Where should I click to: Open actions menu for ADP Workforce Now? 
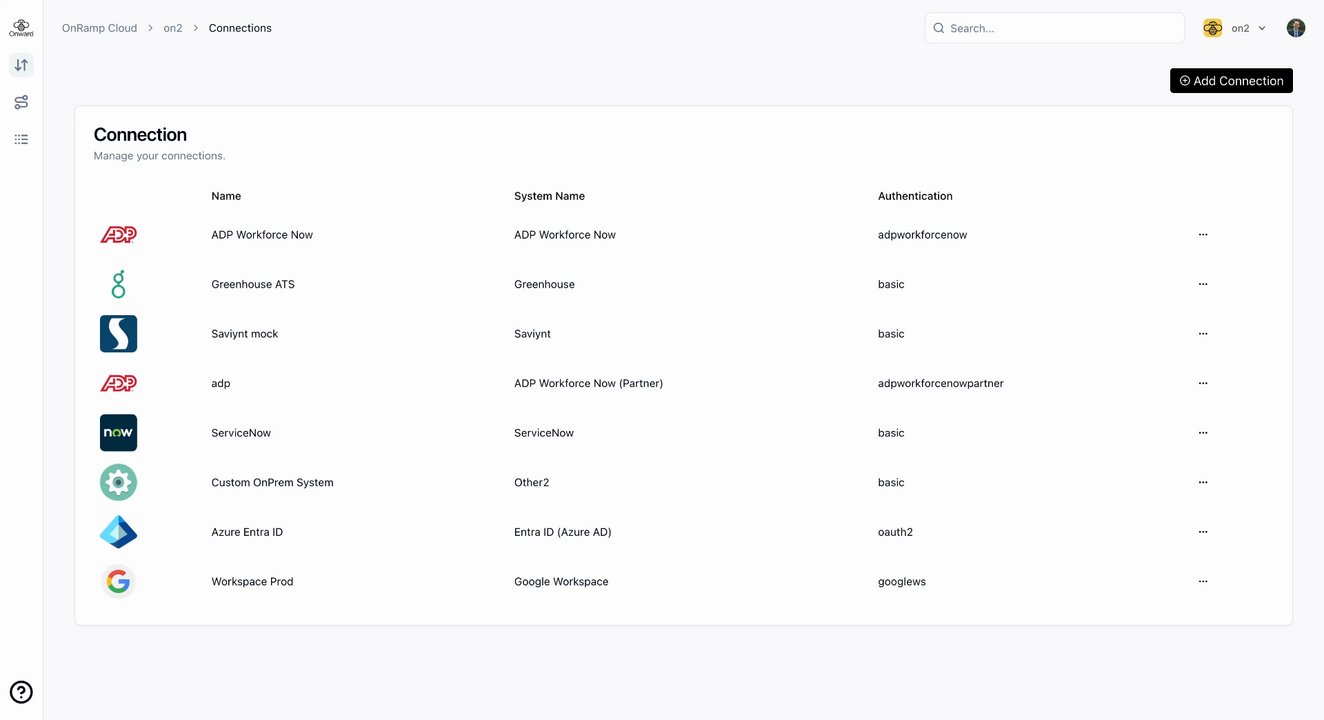[1203, 235]
